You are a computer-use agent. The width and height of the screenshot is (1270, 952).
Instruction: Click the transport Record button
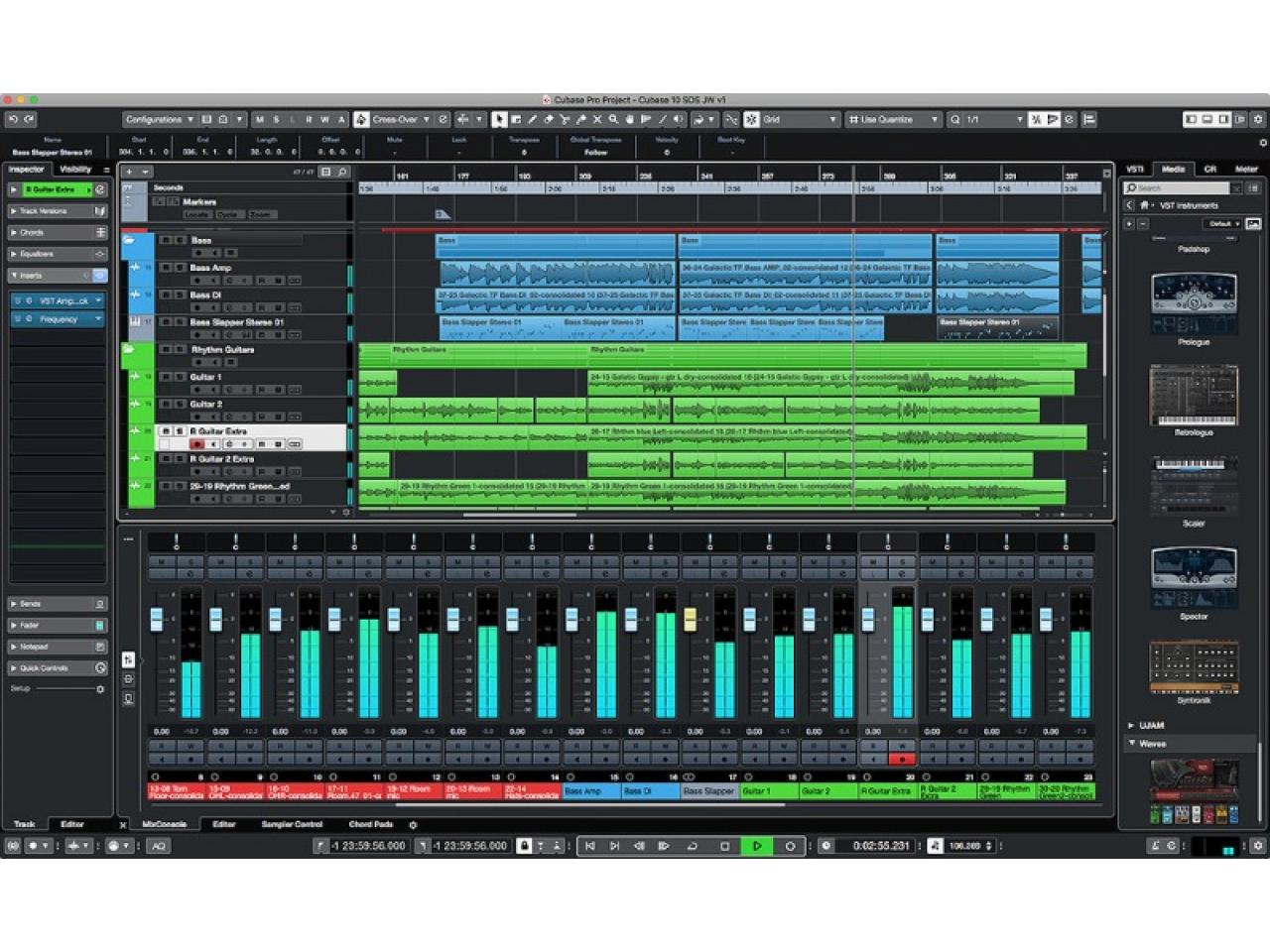click(790, 846)
